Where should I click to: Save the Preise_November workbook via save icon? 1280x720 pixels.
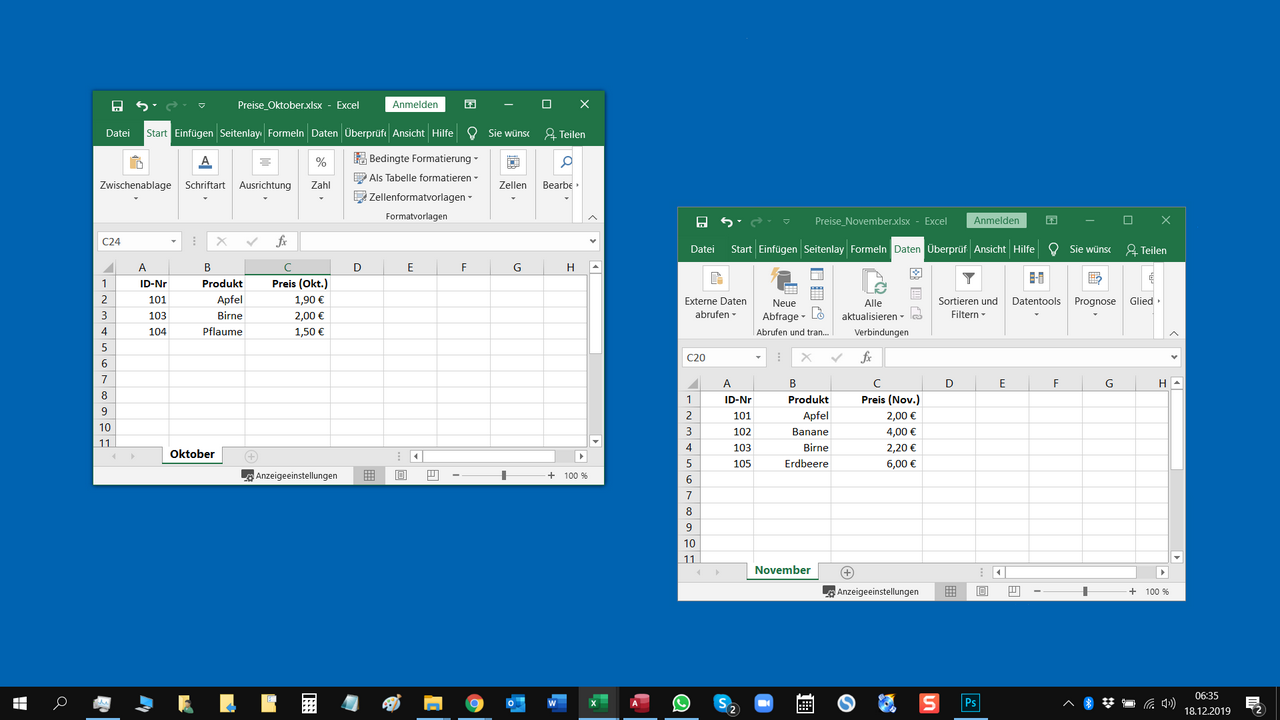(x=701, y=221)
